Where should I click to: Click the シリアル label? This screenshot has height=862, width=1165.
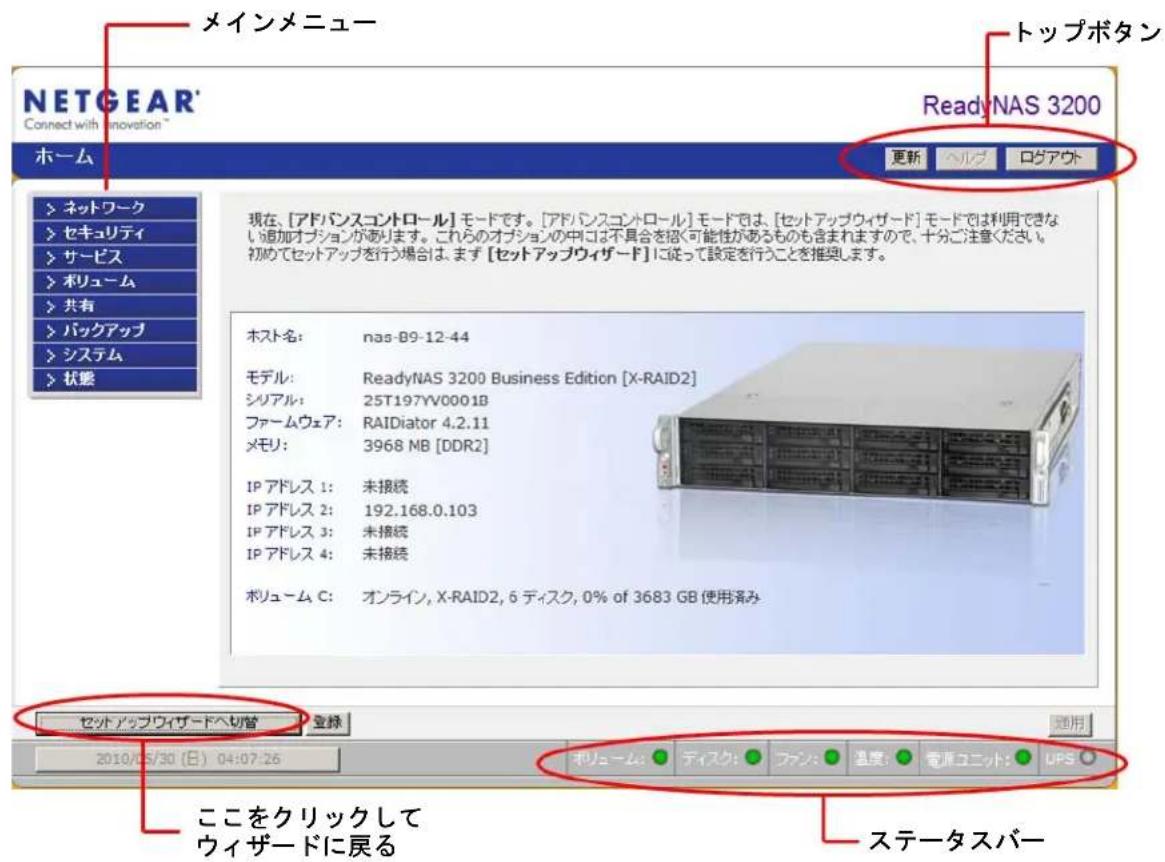(275, 401)
